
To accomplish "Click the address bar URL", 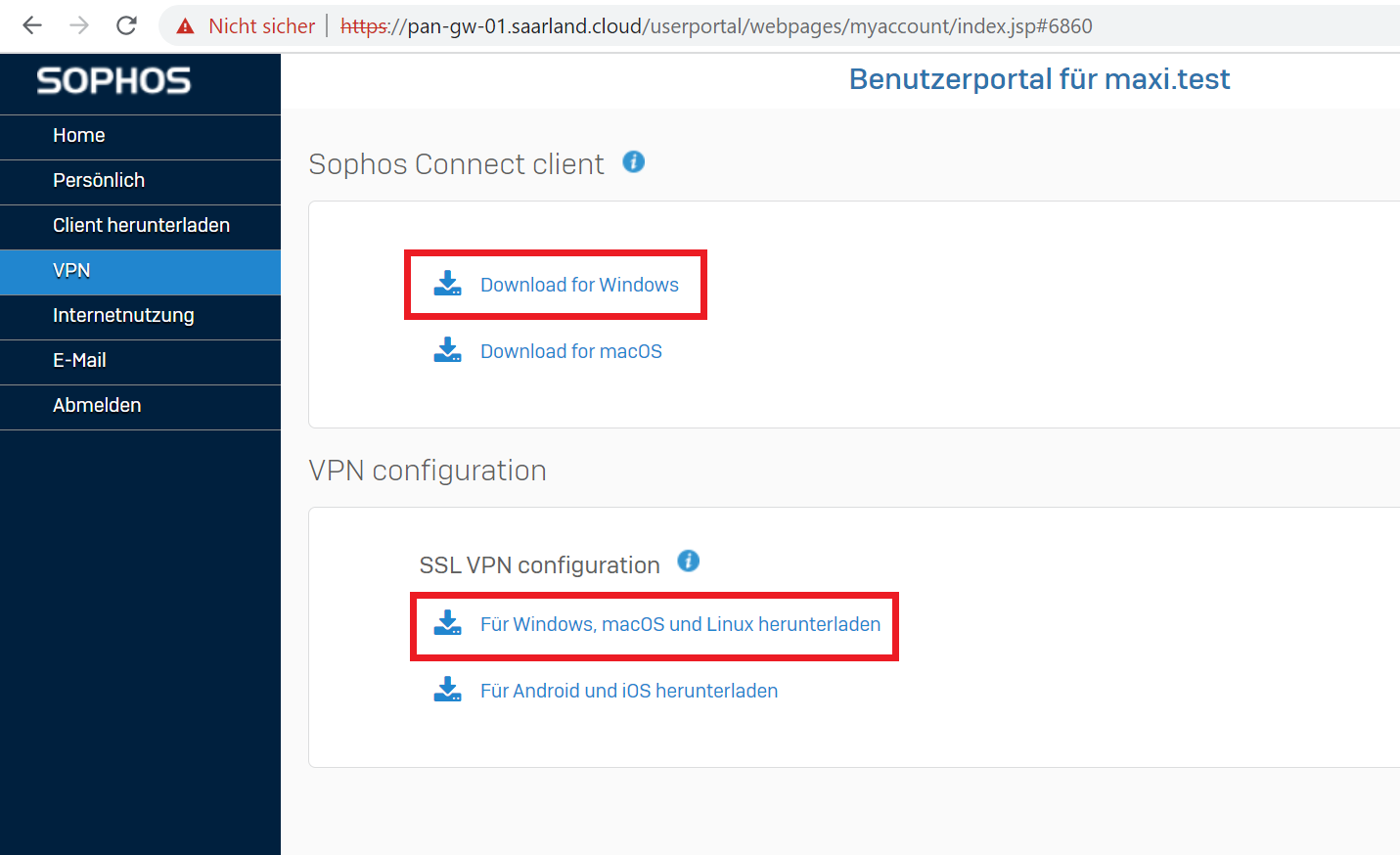I will pyautogui.click(x=716, y=26).
